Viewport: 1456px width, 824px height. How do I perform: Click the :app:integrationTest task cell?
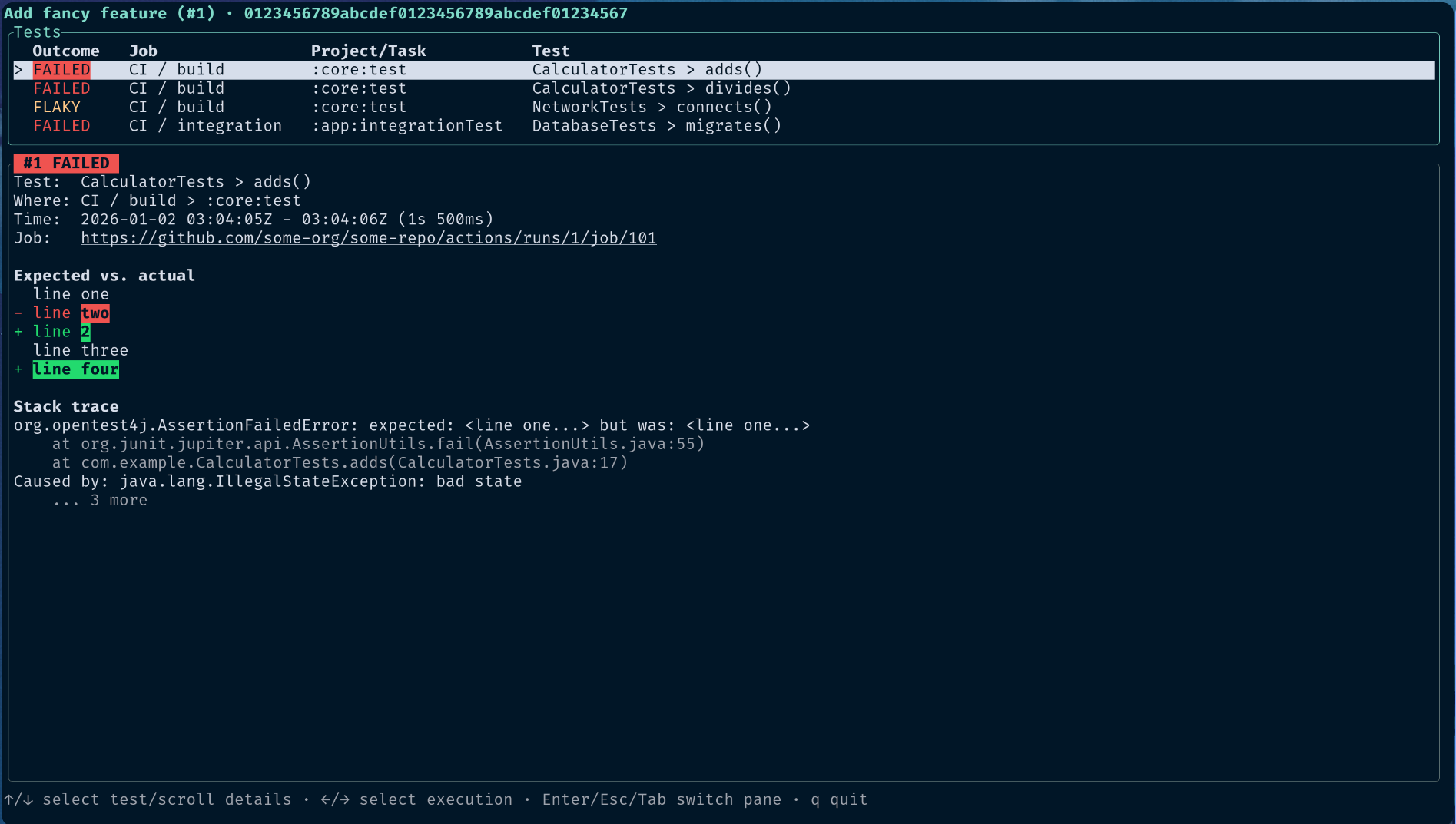tap(407, 126)
